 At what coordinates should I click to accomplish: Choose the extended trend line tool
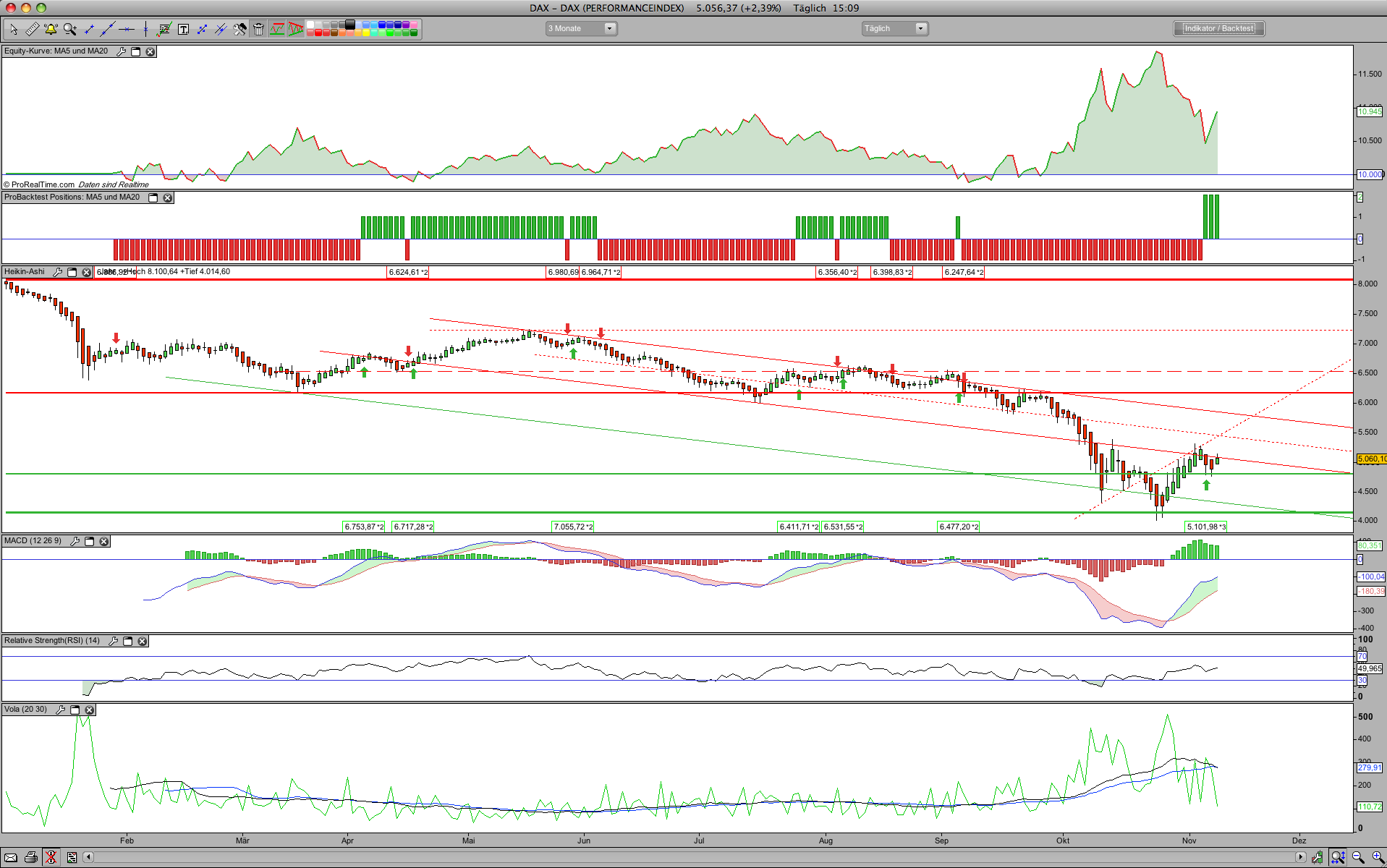108,29
